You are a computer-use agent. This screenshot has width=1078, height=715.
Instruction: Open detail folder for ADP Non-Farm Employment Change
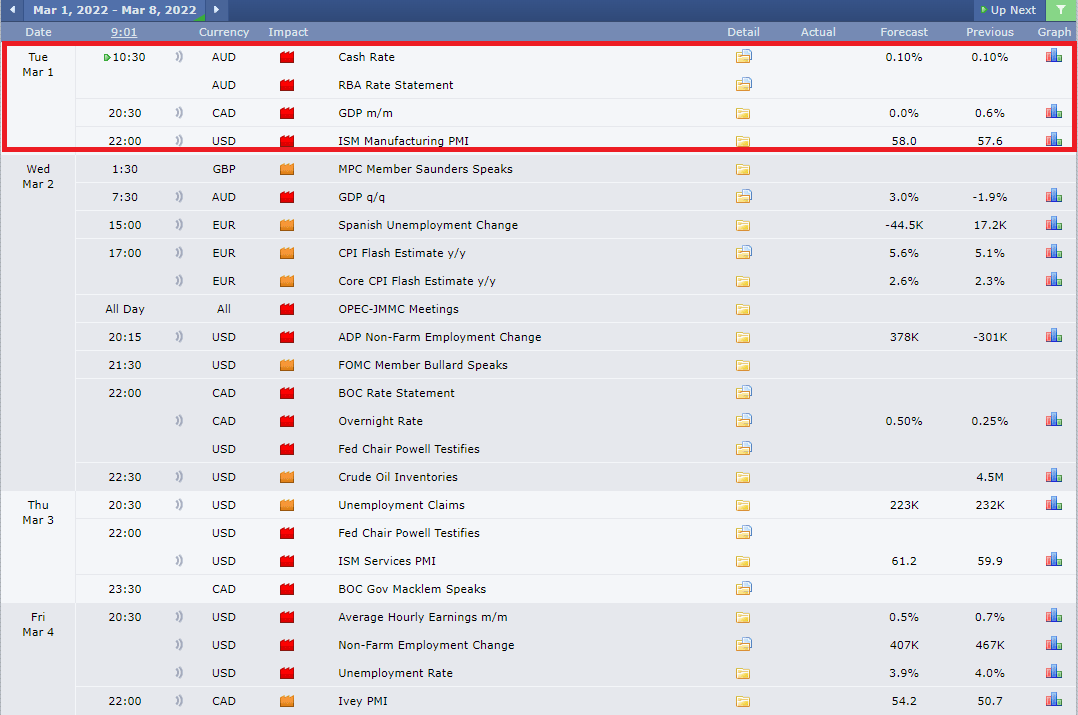coord(743,338)
